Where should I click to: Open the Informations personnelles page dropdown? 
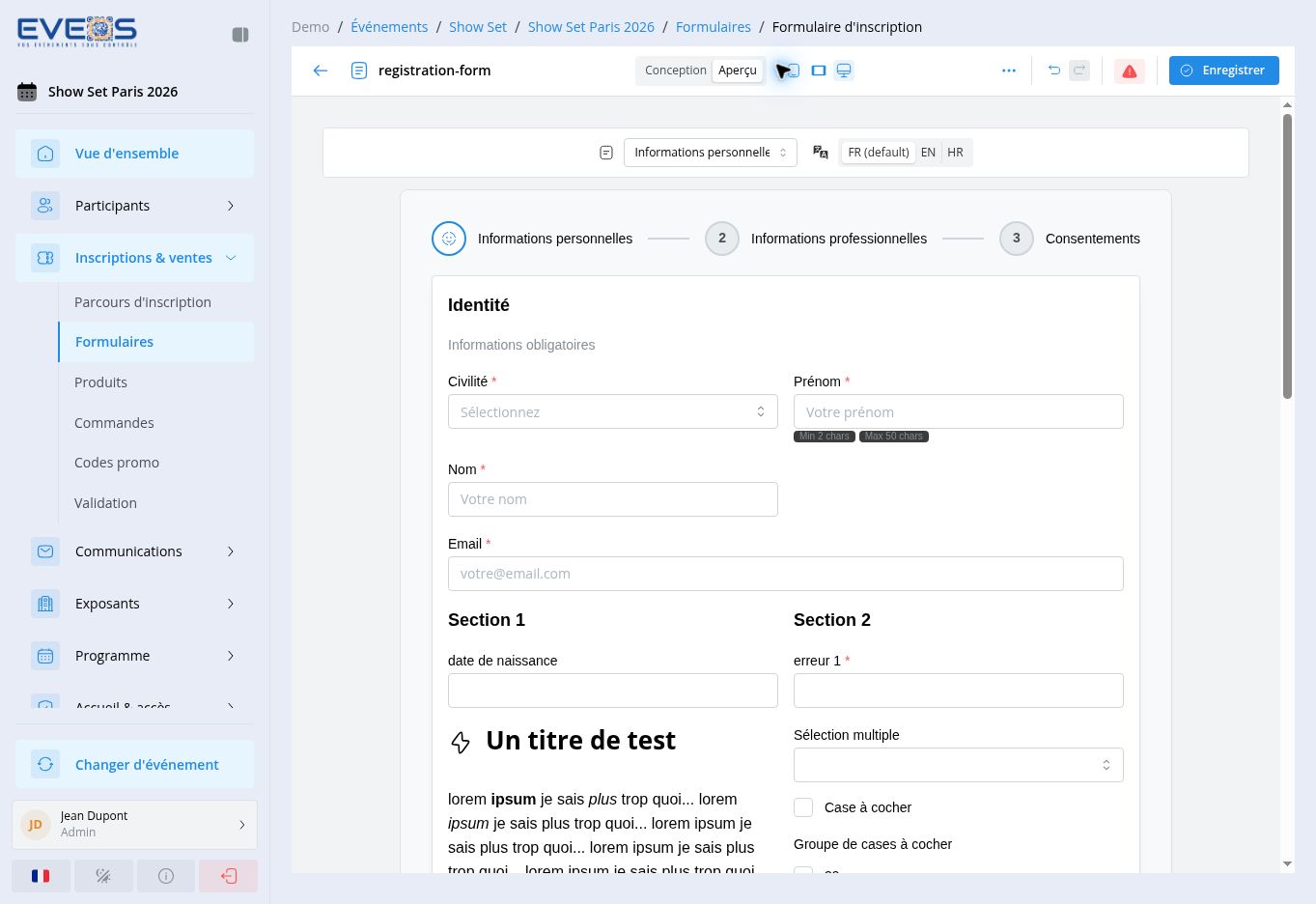[711, 153]
